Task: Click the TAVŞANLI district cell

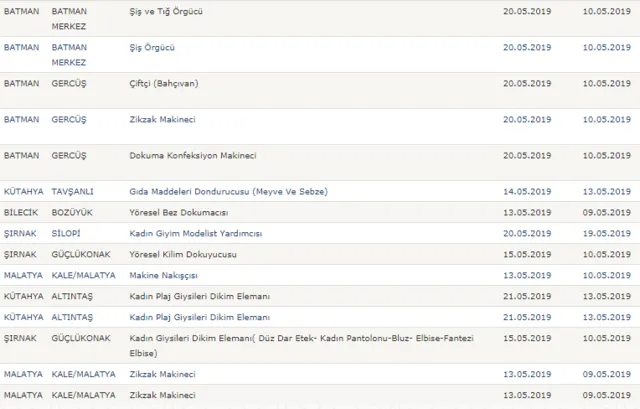Action: point(74,191)
